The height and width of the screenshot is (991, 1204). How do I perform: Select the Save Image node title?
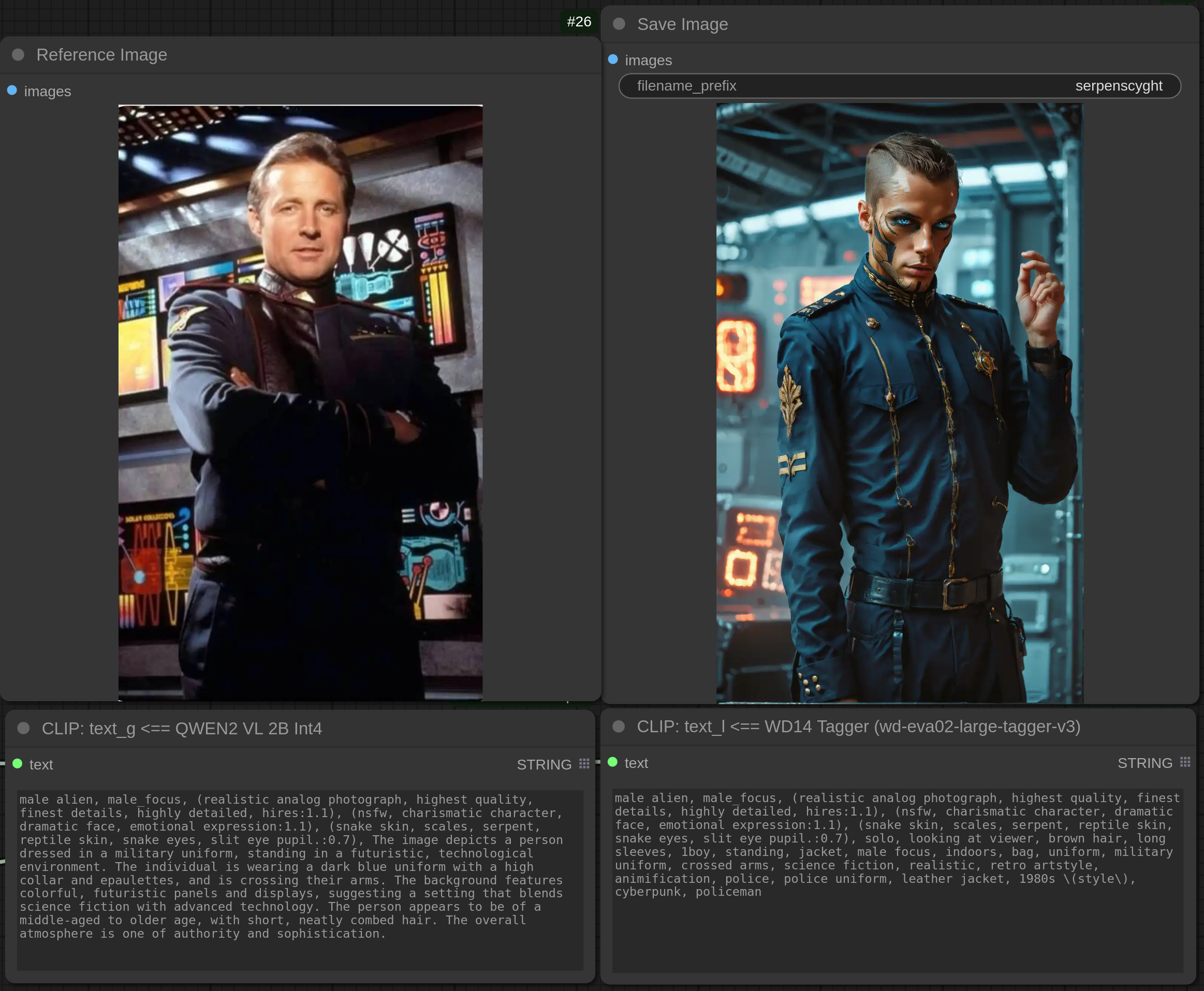coord(682,24)
